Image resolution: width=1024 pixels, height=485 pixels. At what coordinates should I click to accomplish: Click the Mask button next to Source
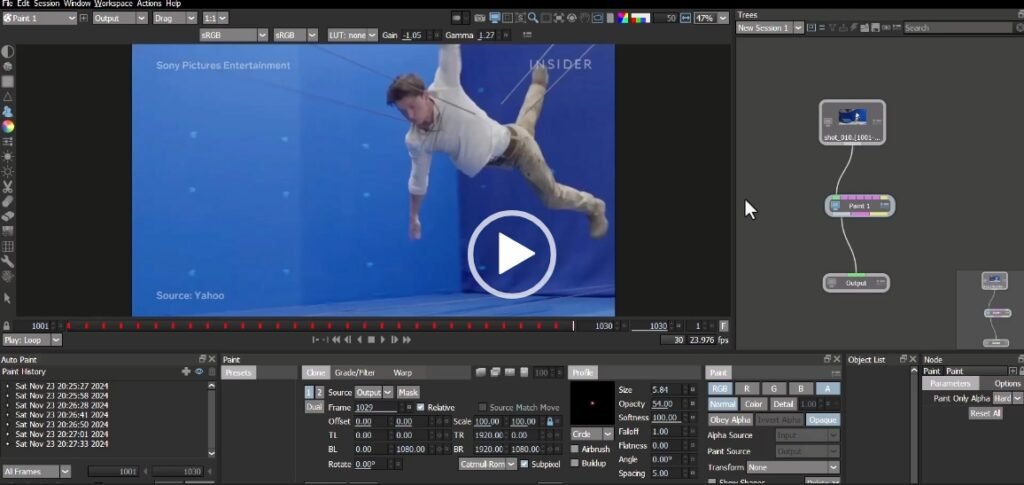click(408, 392)
